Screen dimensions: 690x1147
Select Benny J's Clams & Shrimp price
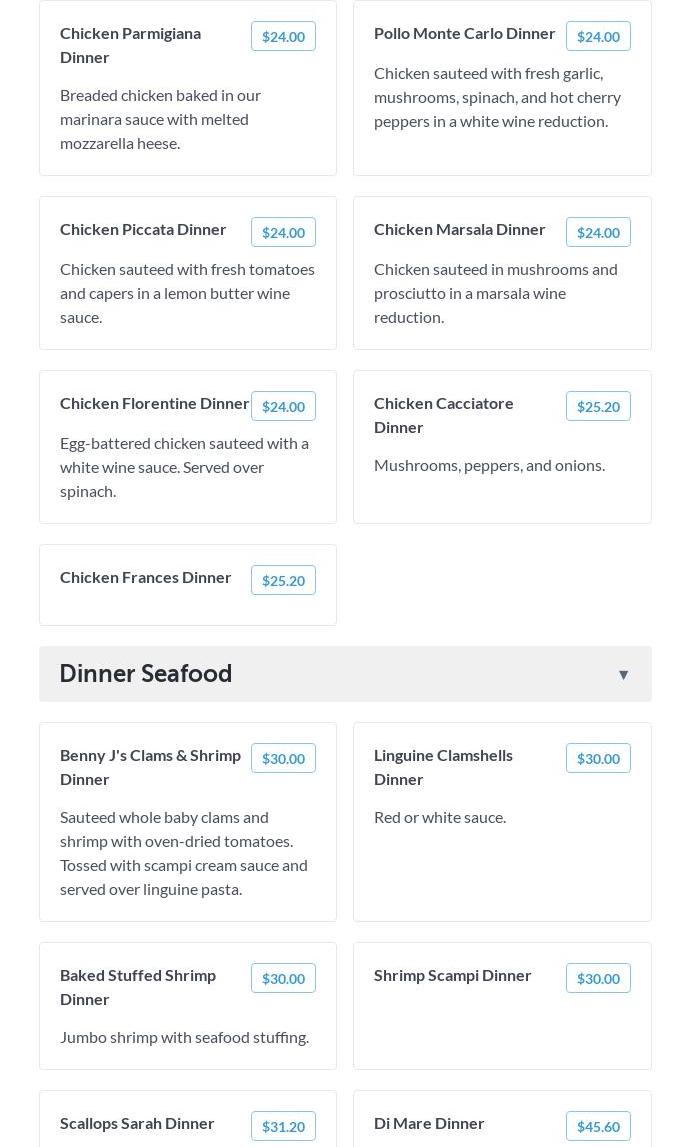[x=283, y=759]
